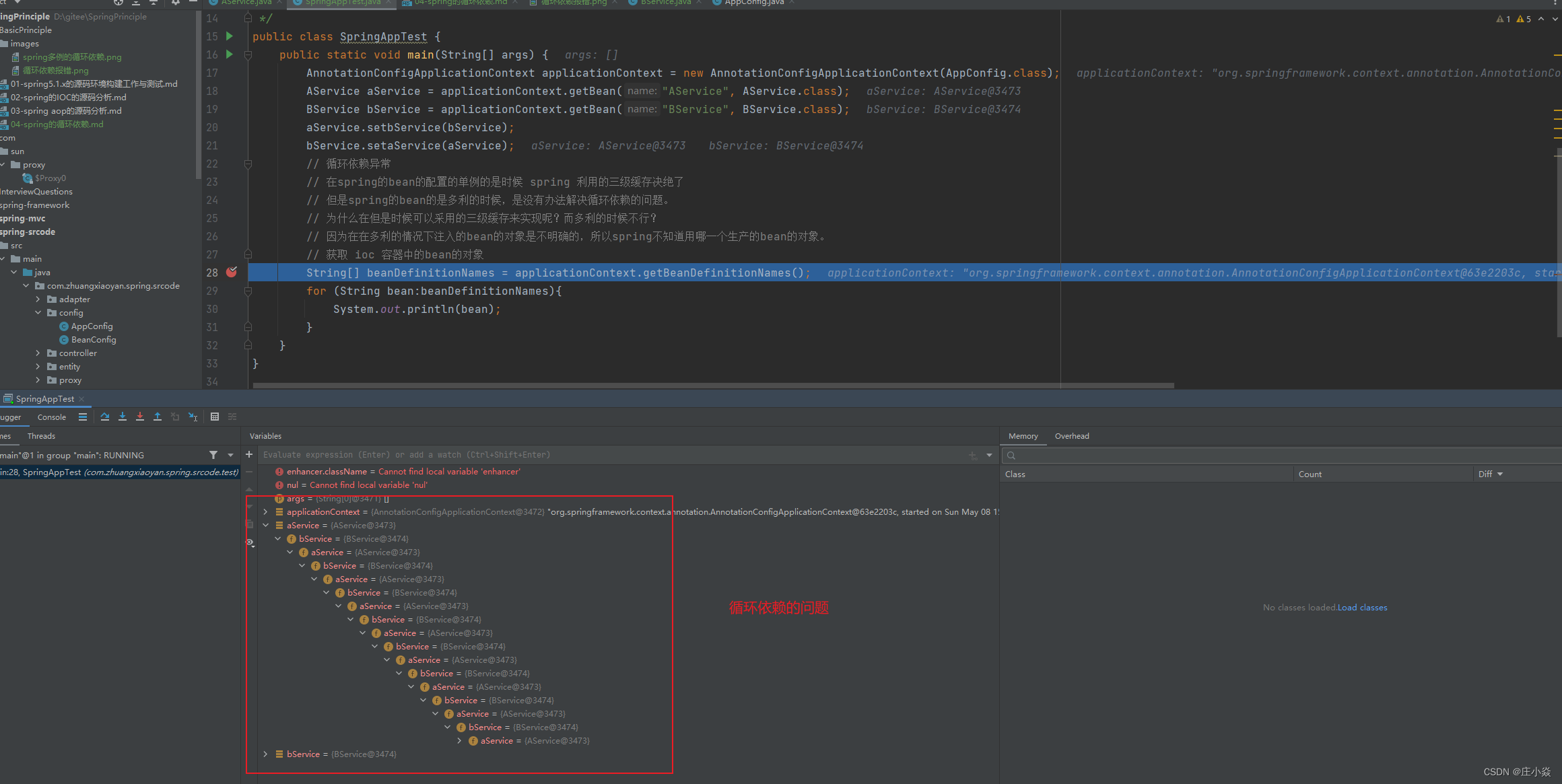Toggle the breakpoint on line 28
This screenshot has height=784, width=1562.
tap(232, 273)
